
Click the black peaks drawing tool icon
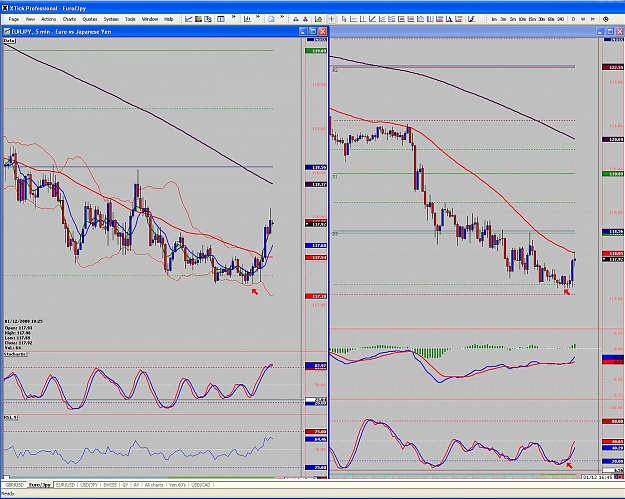coord(449,19)
